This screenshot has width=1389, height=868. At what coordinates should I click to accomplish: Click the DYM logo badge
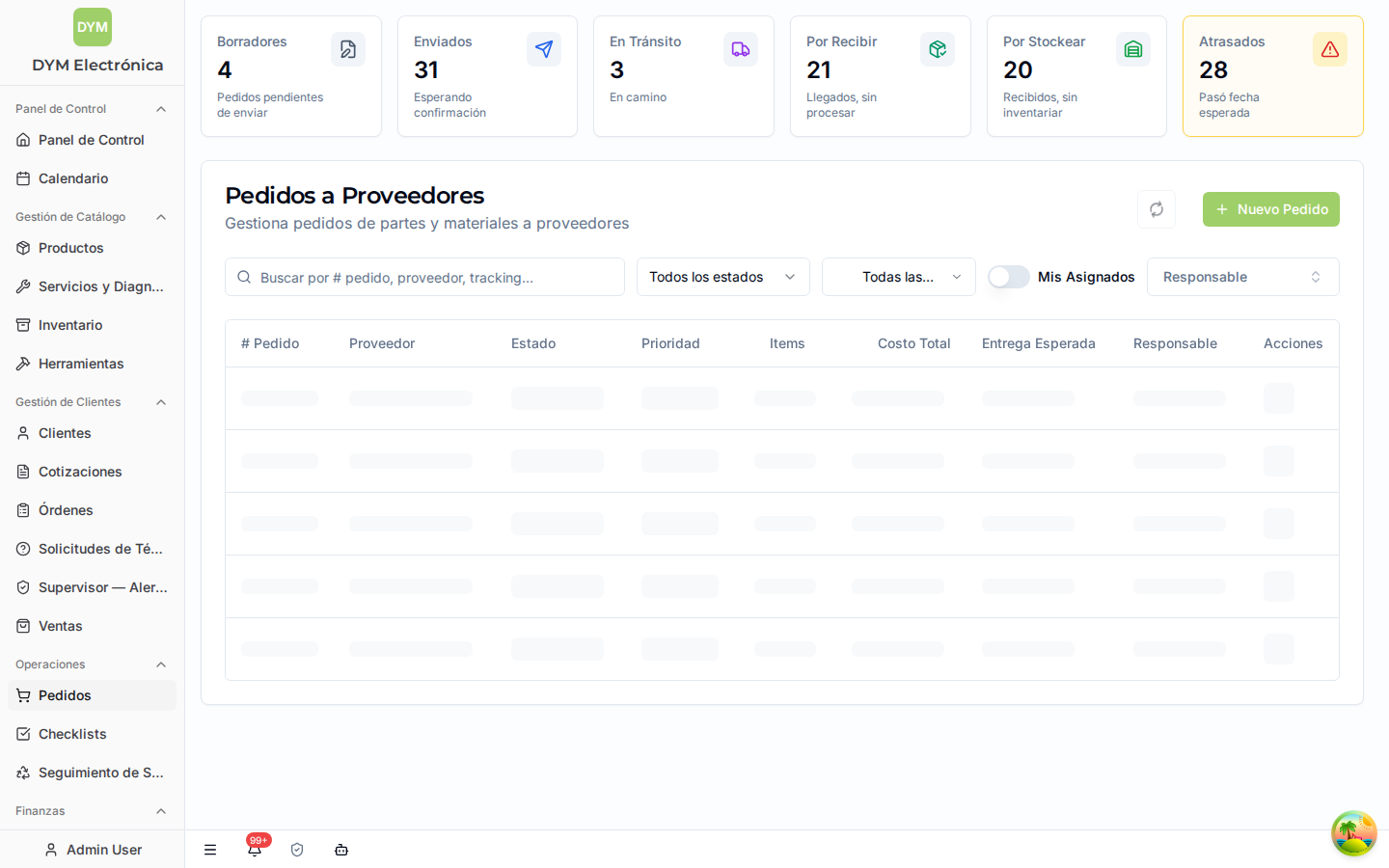(x=93, y=27)
